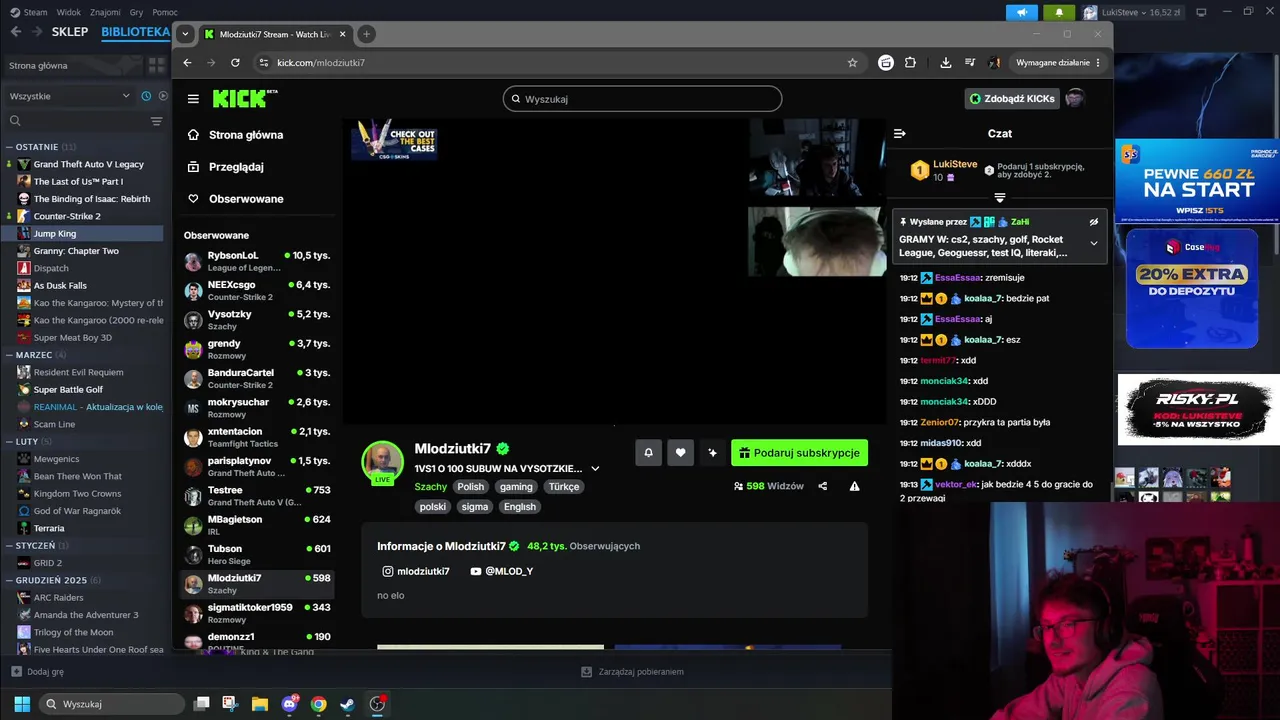Open the Znajomi menu in Steam
Image resolution: width=1280 pixels, height=720 pixels.
105,12
